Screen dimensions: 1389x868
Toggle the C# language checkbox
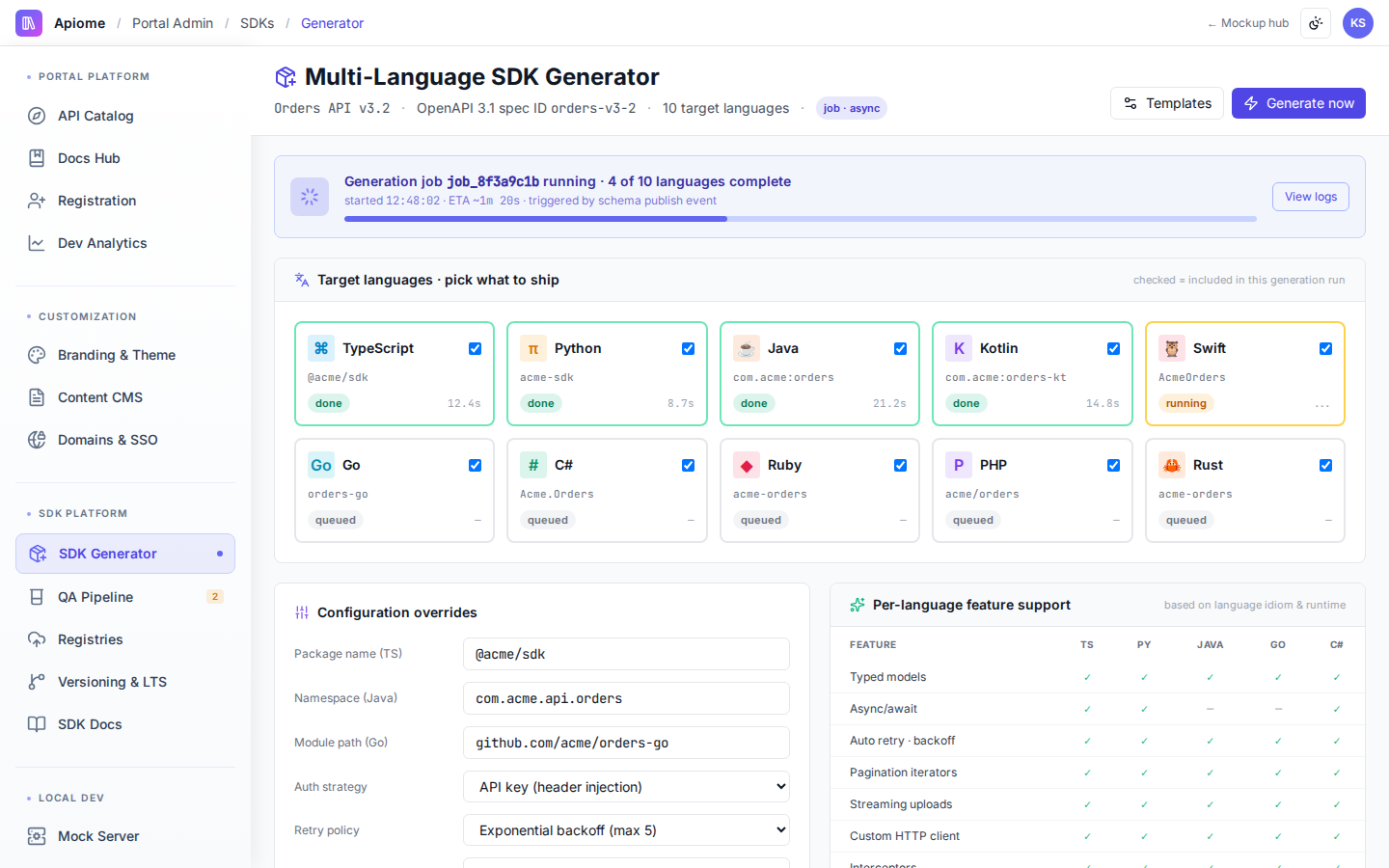tap(688, 465)
